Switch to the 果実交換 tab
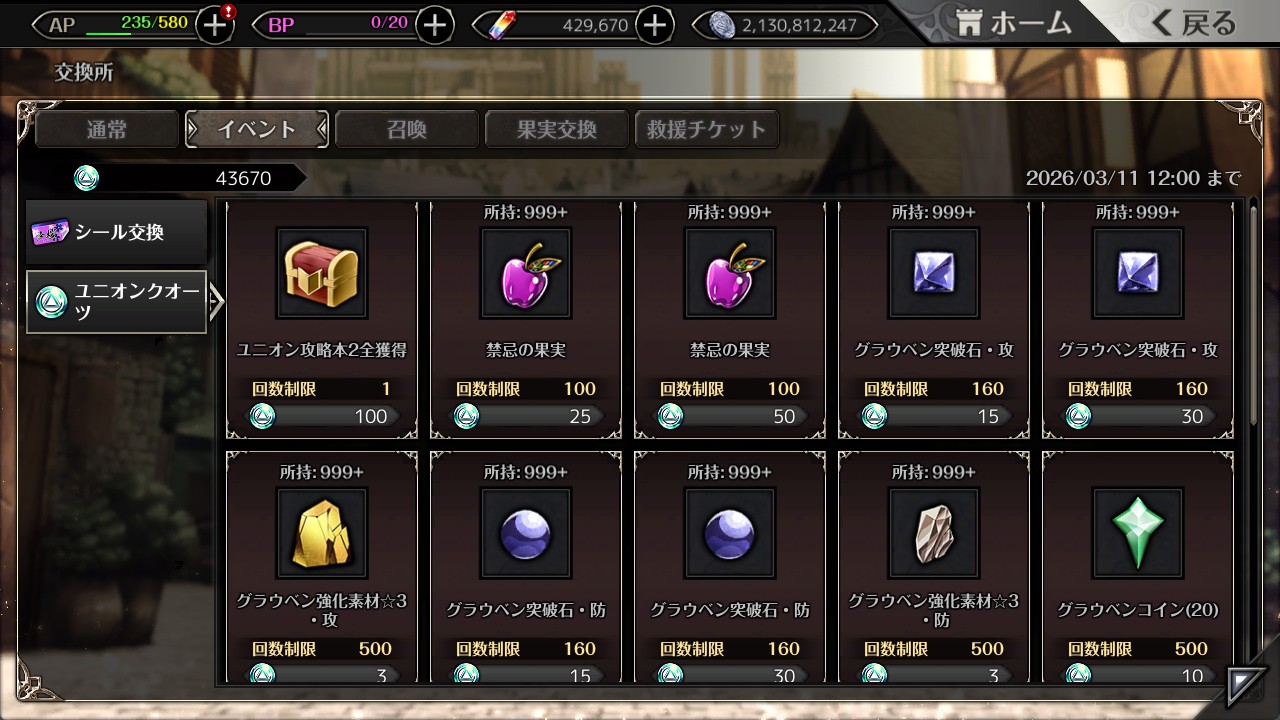The height and width of the screenshot is (720, 1280). click(x=557, y=129)
